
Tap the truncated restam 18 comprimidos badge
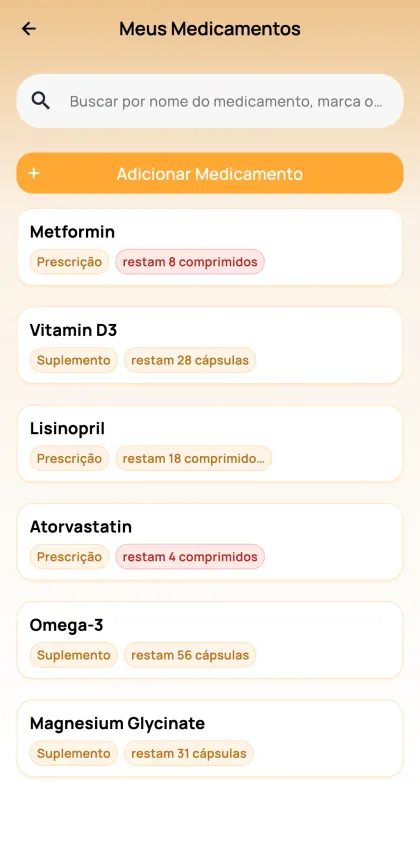point(193,459)
